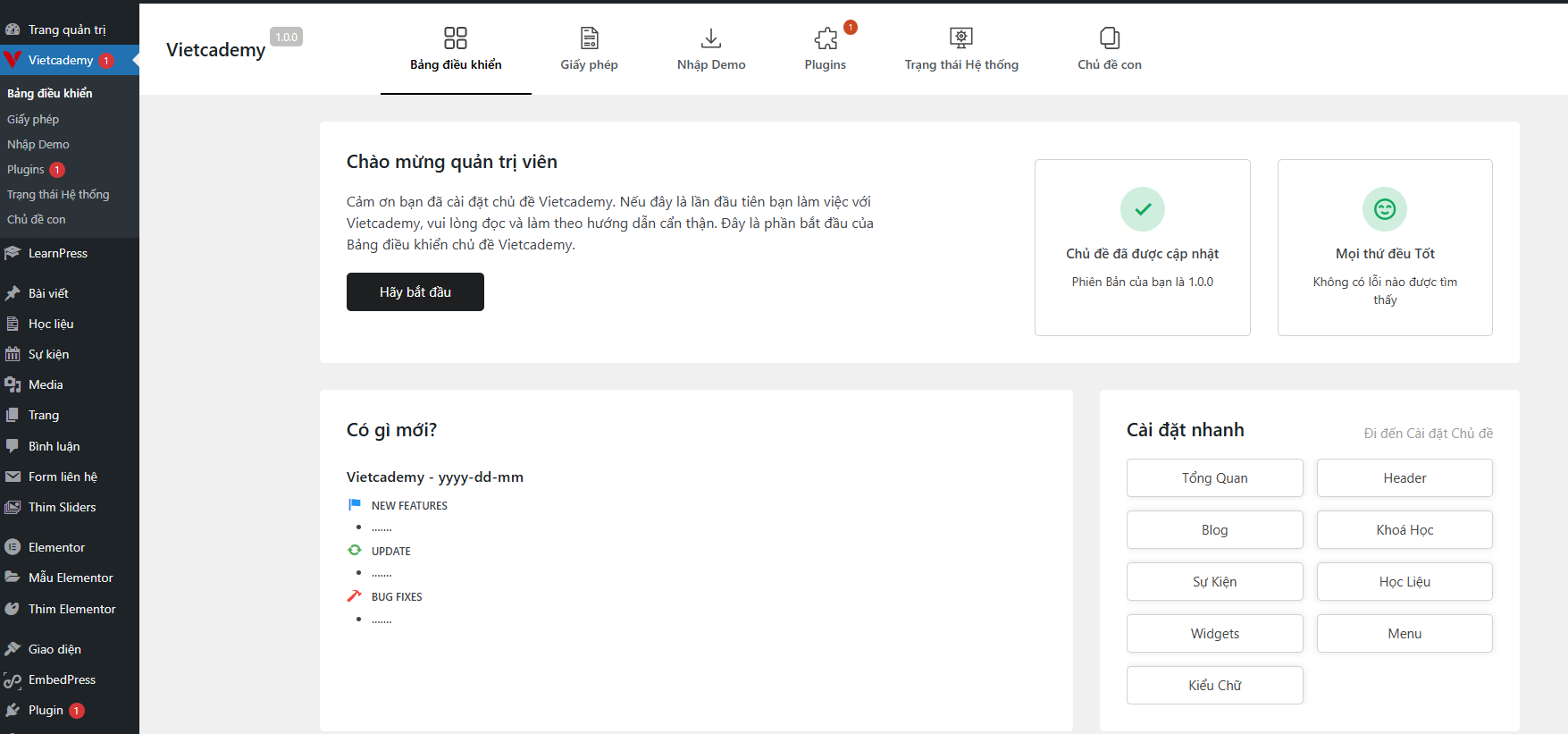Image resolution: width=1568 pixels, height=734 pixels.
Task: Click the red BUG FIXES tool icon
Action: (355, 596)
